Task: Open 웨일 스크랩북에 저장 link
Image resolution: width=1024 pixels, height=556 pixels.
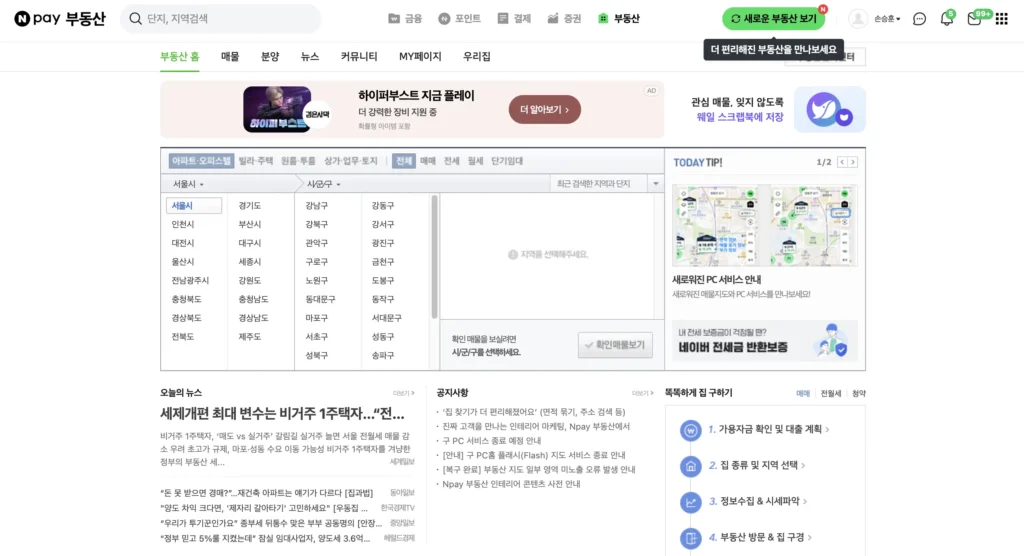Action: (x=740, y=117)
